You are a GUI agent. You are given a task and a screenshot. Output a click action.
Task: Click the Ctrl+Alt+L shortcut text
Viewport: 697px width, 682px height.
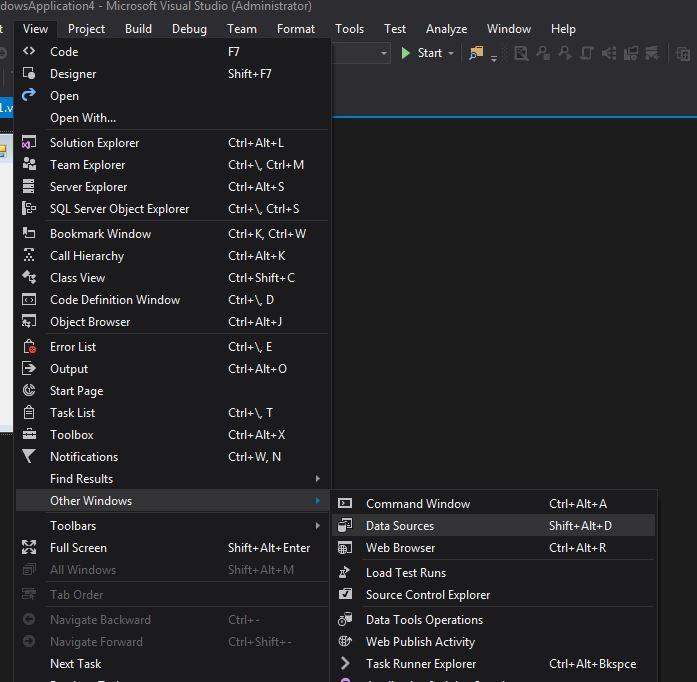pyautogui.click(x=256, y=143)
